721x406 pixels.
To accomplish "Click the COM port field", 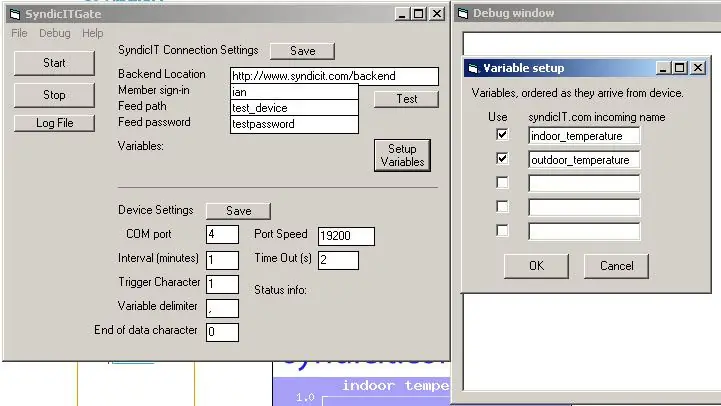I will click(x=222, y=234).
